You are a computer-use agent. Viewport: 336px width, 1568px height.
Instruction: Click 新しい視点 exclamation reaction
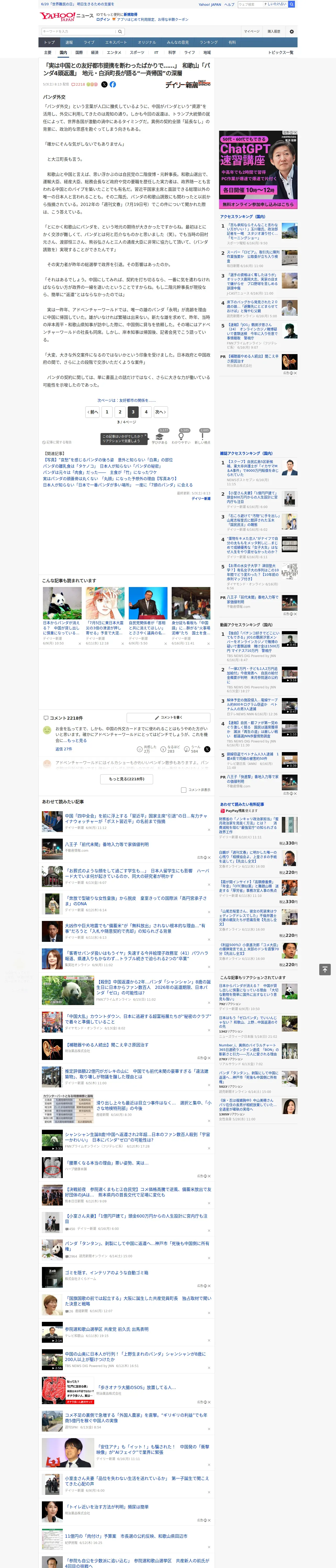[203, 438]
